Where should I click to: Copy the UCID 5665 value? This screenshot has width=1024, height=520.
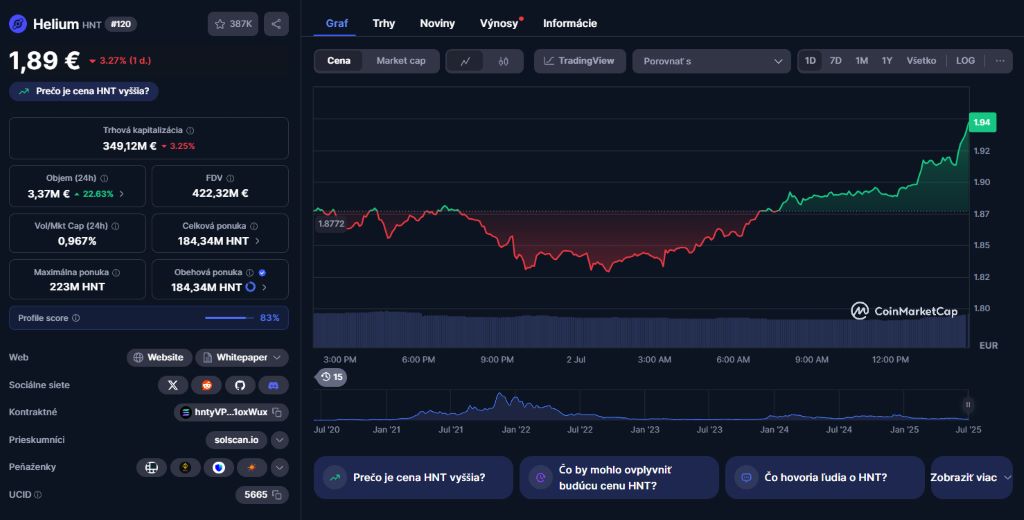click(277, 495)
